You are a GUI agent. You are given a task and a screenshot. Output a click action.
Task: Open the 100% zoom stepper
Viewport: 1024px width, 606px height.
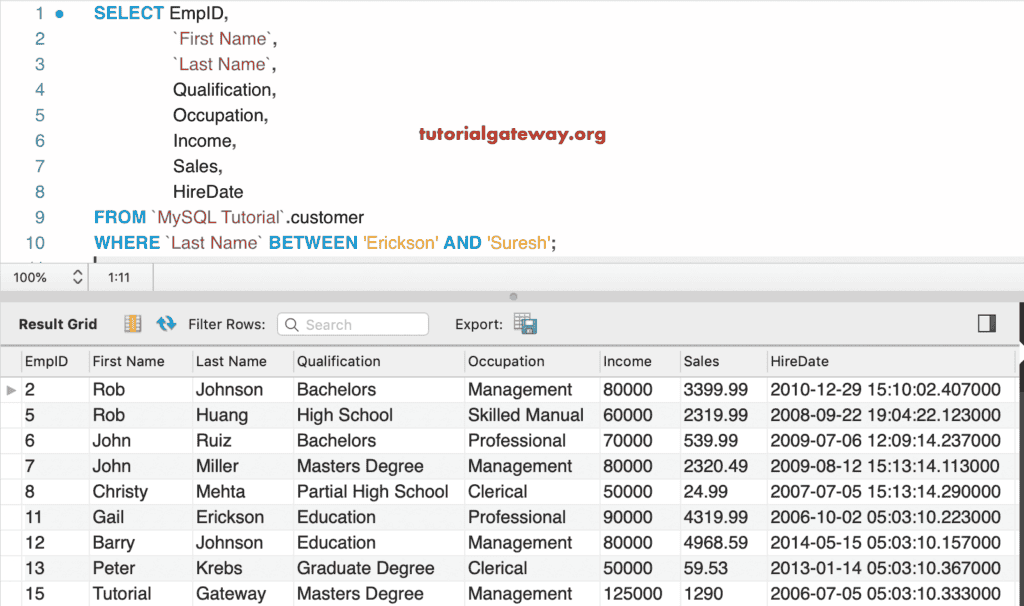pyautogui.click(x=77, y=277)
